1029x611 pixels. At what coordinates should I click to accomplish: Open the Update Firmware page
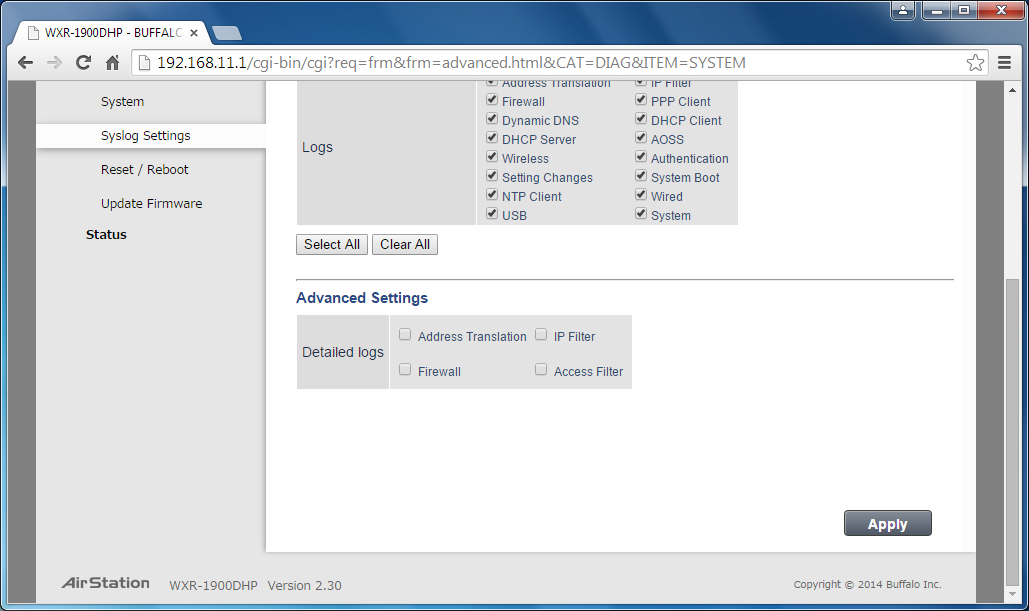click(152, 203)
